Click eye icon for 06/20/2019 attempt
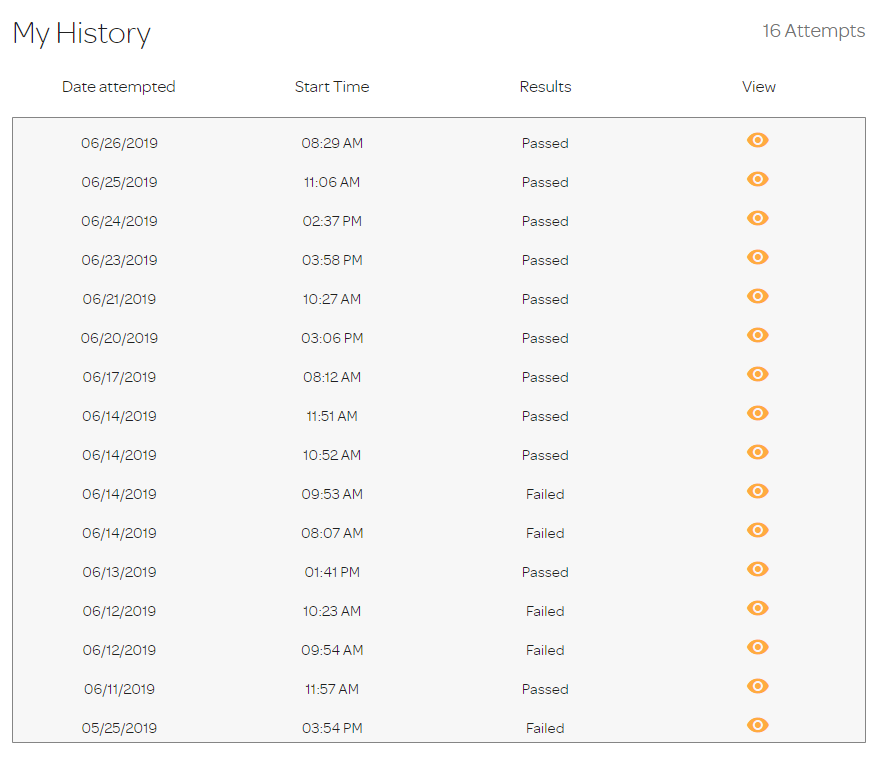The width and height of the screenshot is (878, 758). click(x=758, y=335)
